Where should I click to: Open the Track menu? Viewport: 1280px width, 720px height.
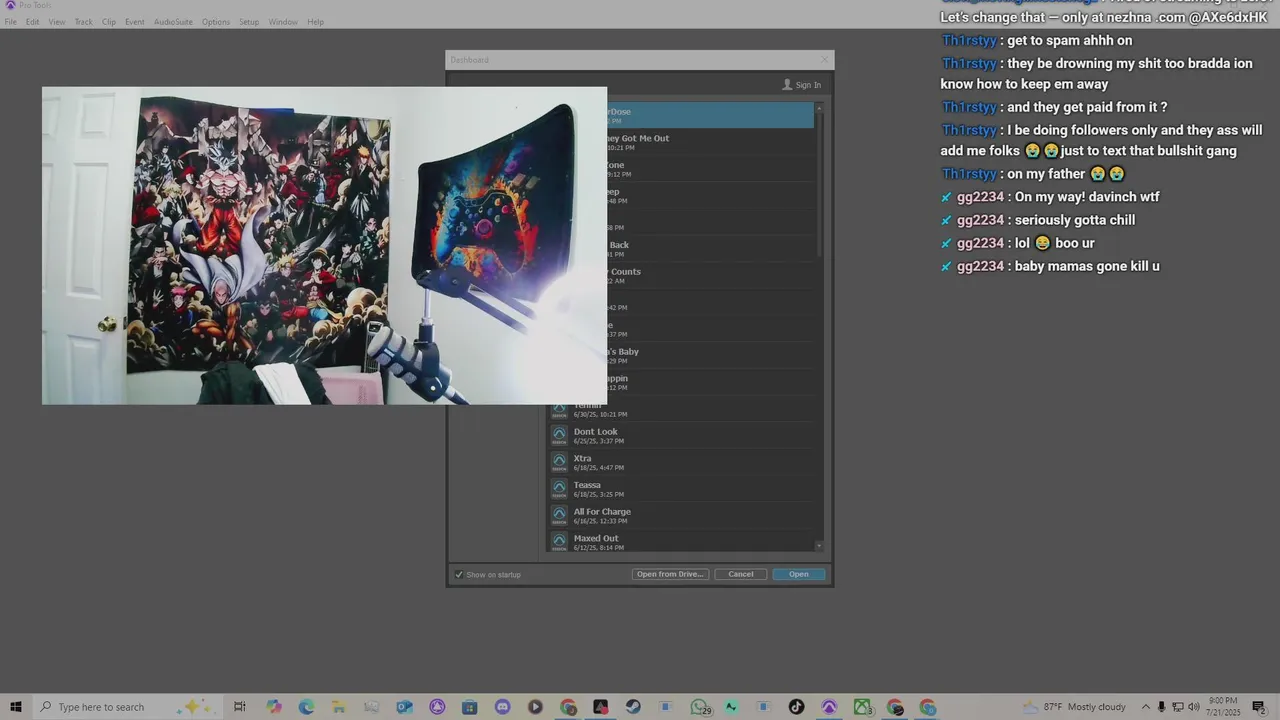[x=84, y=22]
